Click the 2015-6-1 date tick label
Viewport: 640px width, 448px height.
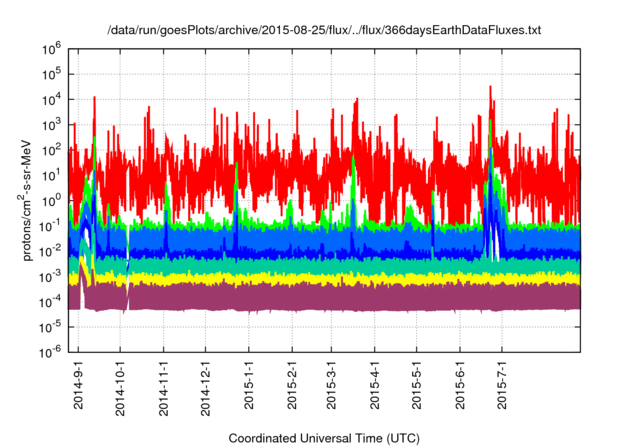[460, 385]
